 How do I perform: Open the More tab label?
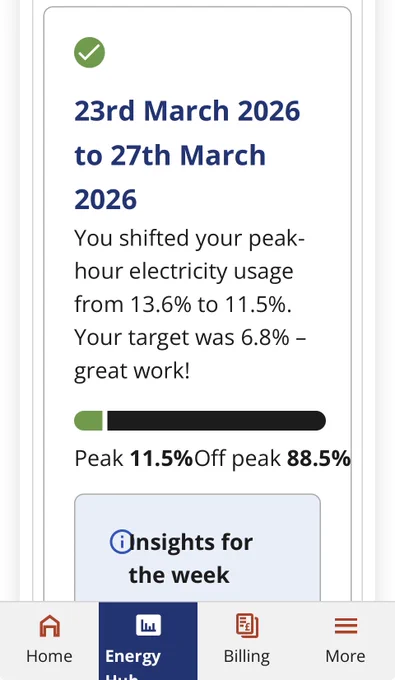[346, 656]
